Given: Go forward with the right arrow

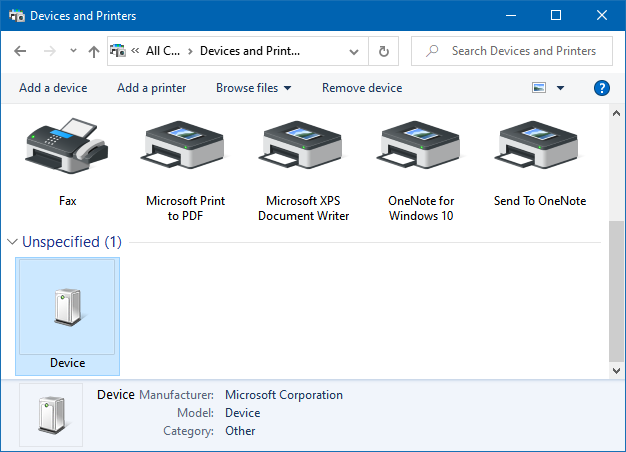Looking at the screenshot, I should pyautogui.click(x=50, y=51).
